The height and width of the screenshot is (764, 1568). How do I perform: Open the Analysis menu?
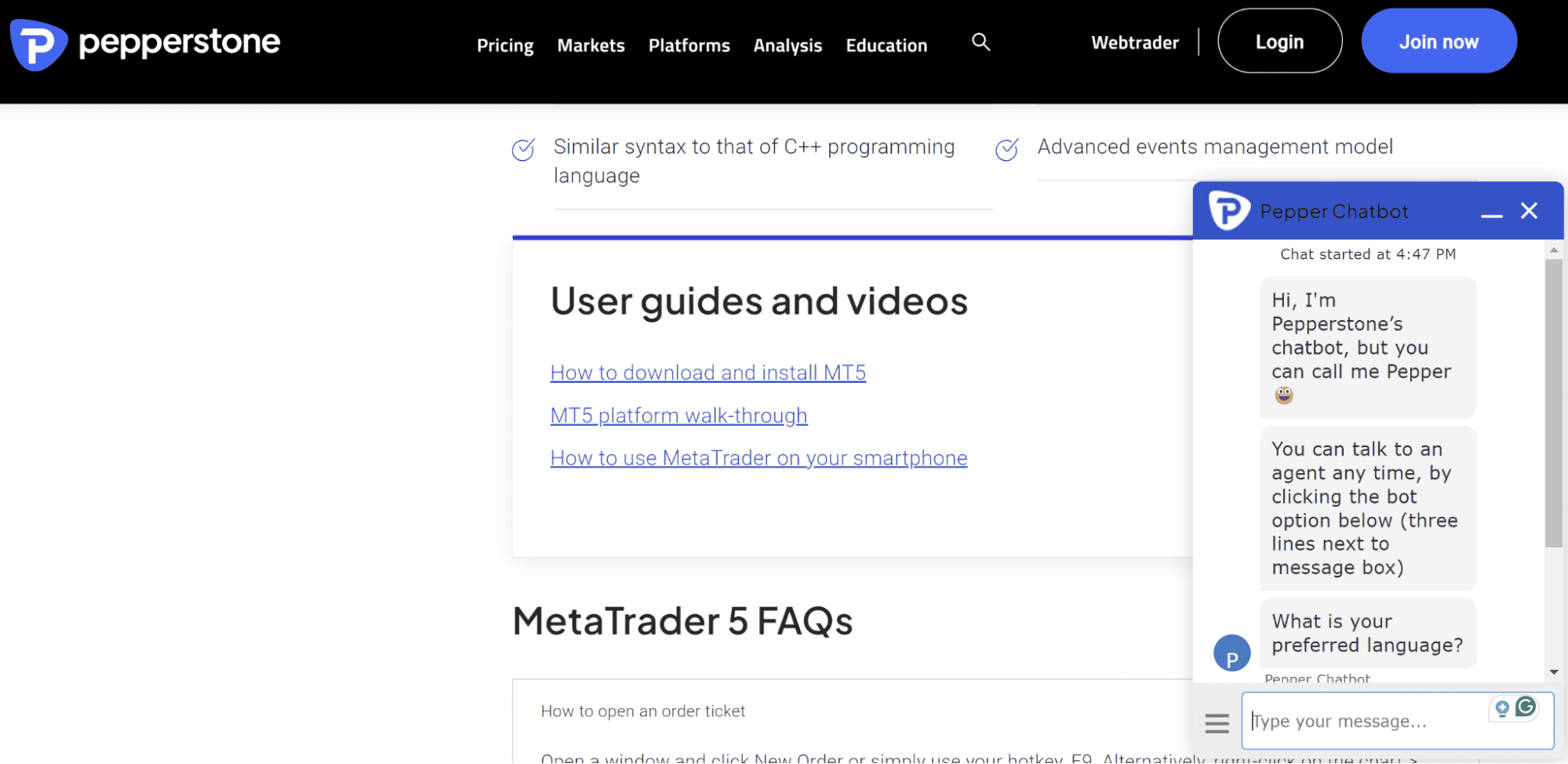pyautogui.click(x=788, y=45)
